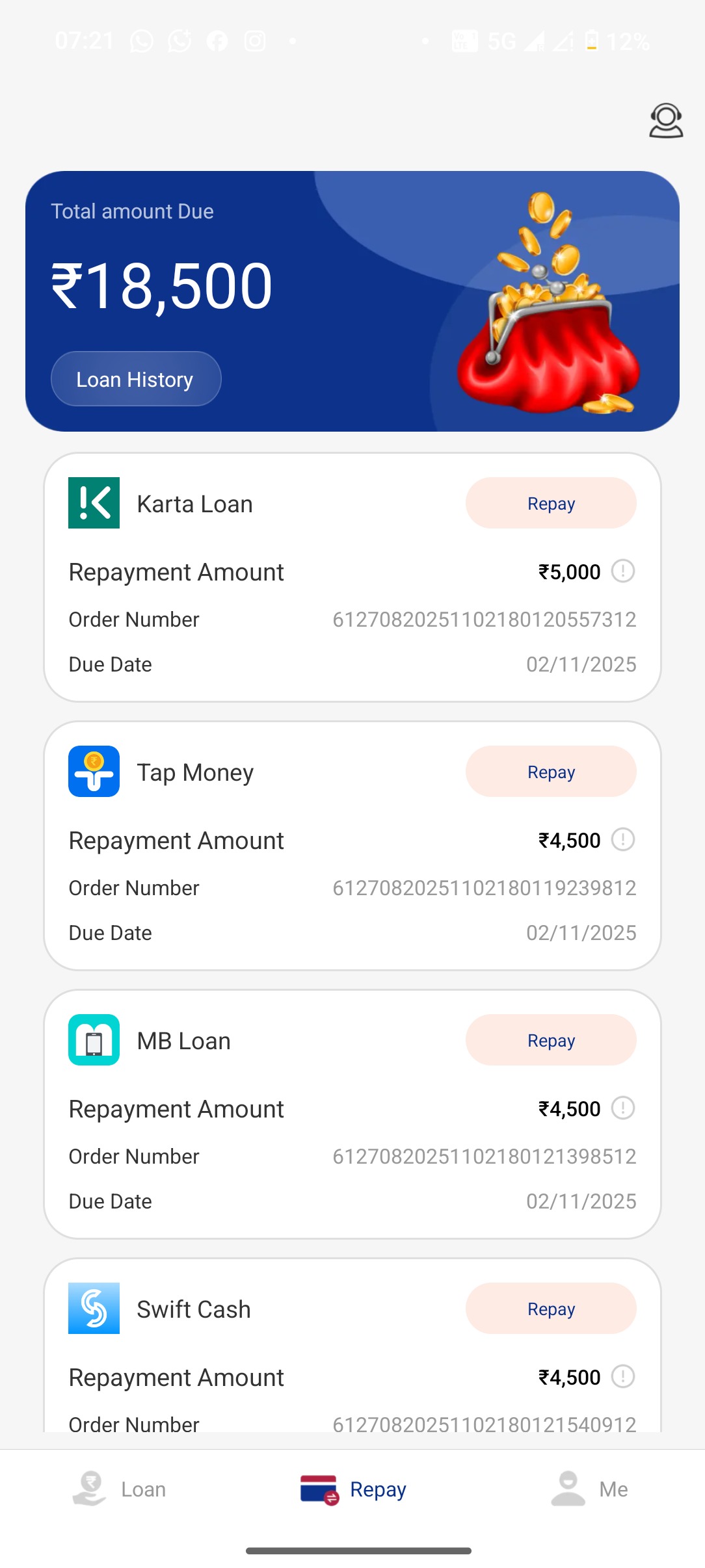Viewport: 705px width, 1568px height.
Task: Repay the MB Loan
Action: (x=551, y=1040)
